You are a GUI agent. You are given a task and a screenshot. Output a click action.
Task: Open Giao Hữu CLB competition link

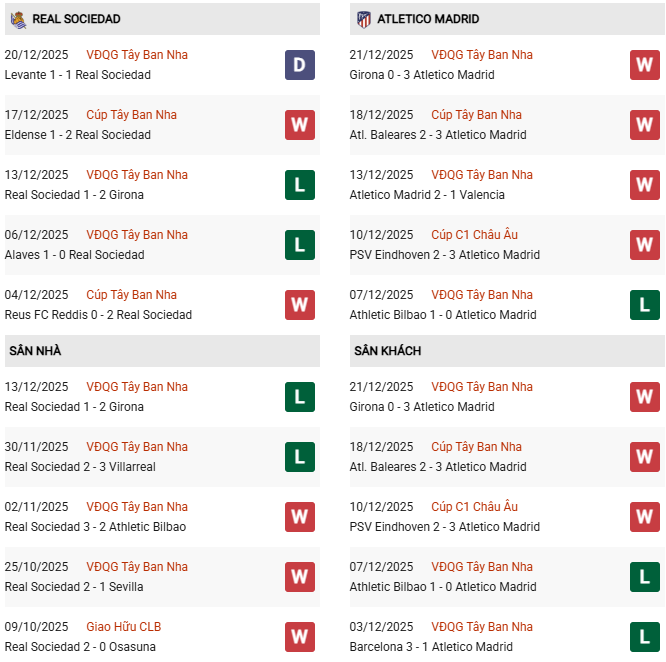[123, 627]
